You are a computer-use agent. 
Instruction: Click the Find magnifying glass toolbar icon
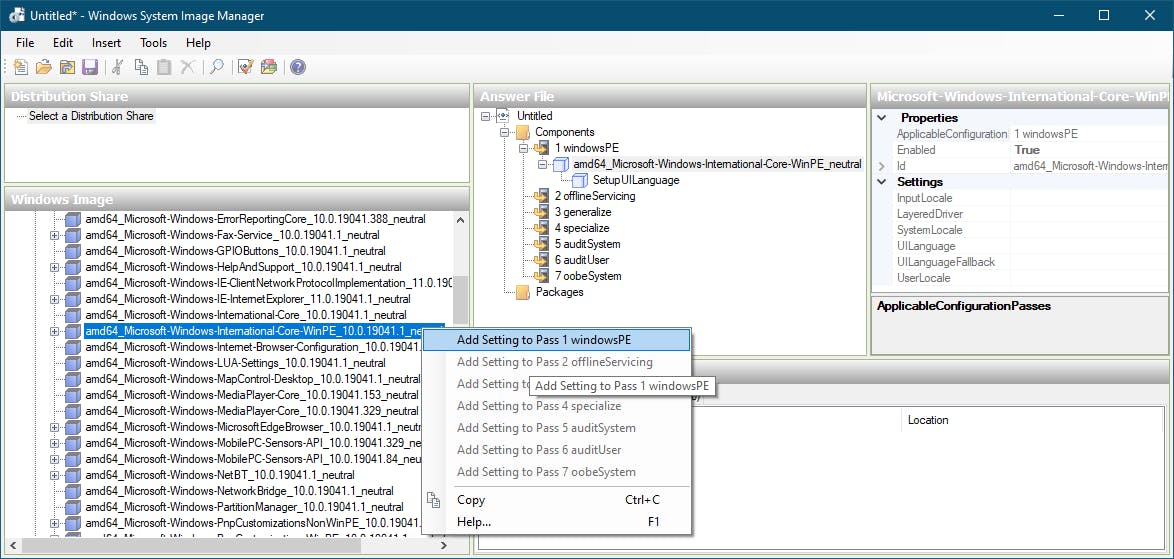(x=216, y=67)
